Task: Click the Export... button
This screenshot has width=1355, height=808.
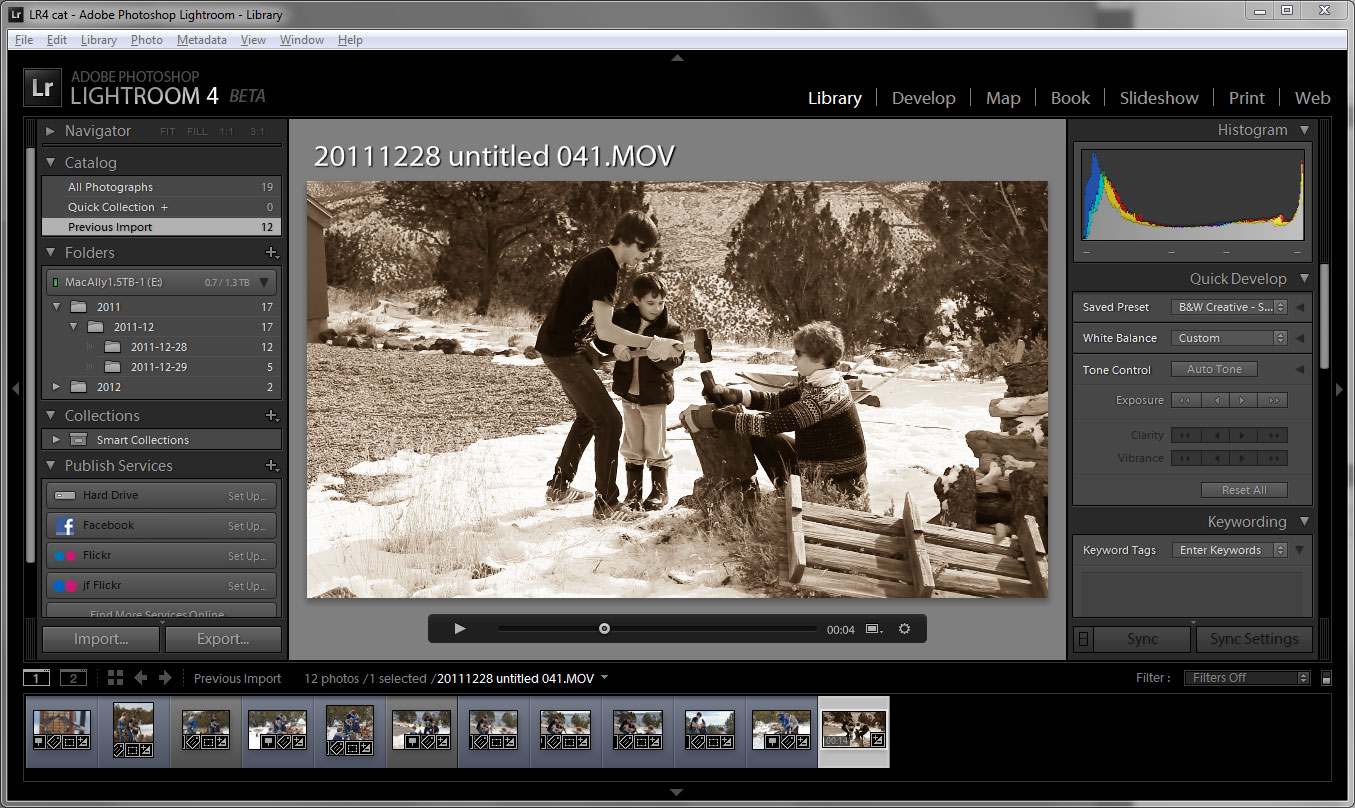Action: coord(223,639)
